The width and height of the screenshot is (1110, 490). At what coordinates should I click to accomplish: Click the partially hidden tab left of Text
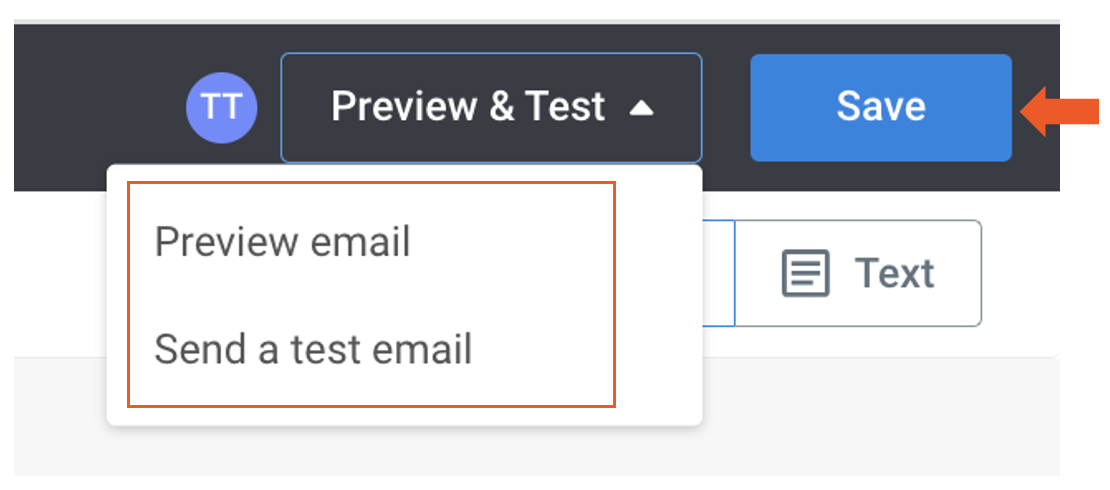point(718,273)
